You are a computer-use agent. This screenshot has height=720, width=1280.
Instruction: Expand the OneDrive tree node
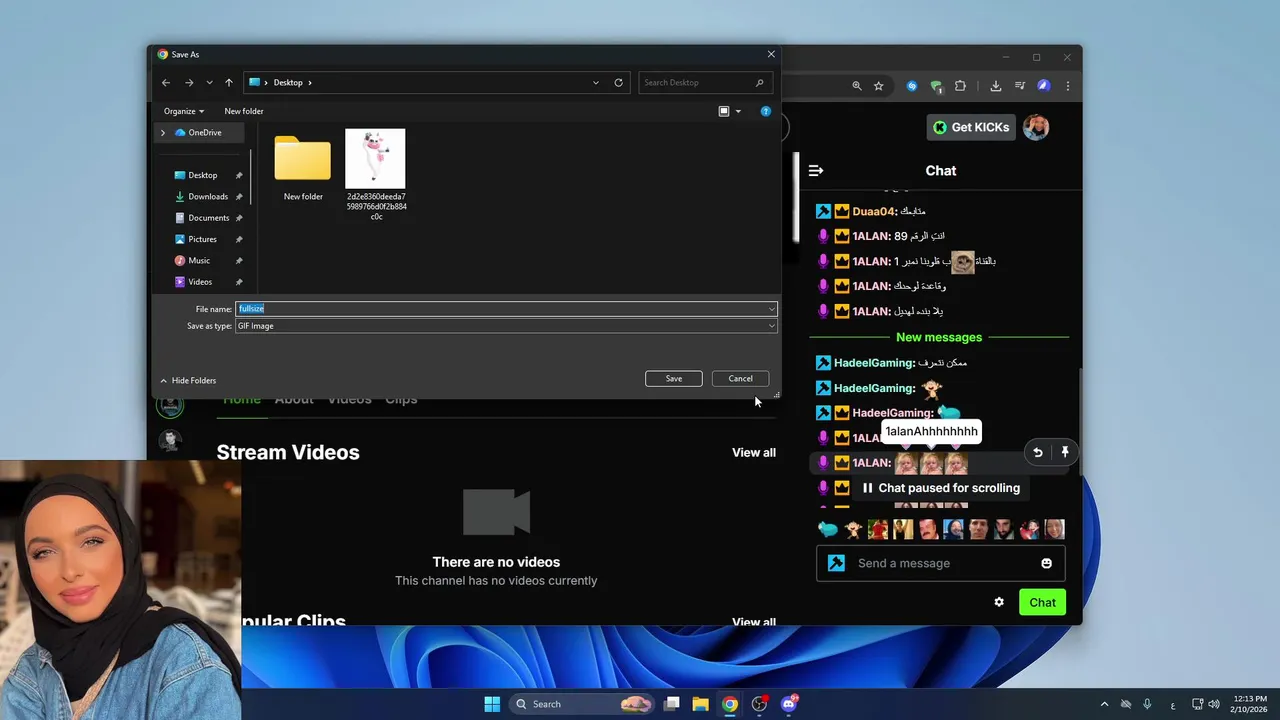click(x=163, y=132)
